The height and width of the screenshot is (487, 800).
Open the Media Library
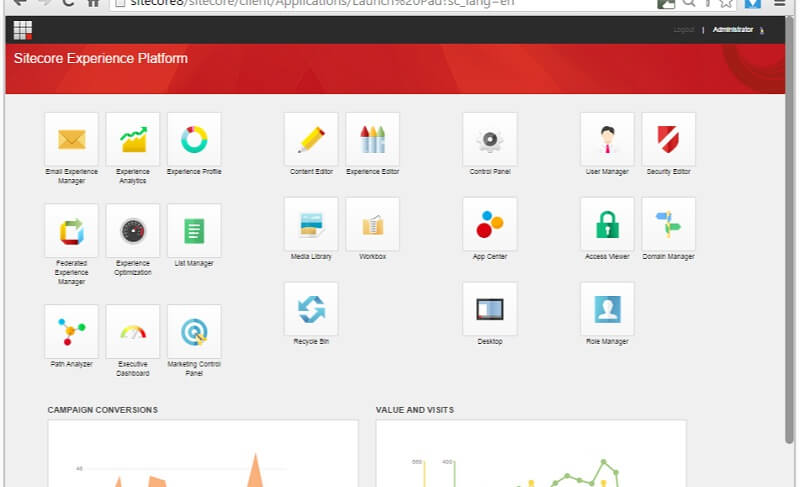pyautogui.click(x=311, y=224)
